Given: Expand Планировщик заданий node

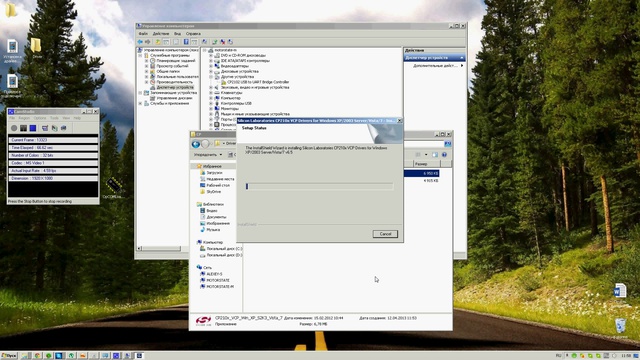Looking at the screenshot, I should click(x=147, y=60).
